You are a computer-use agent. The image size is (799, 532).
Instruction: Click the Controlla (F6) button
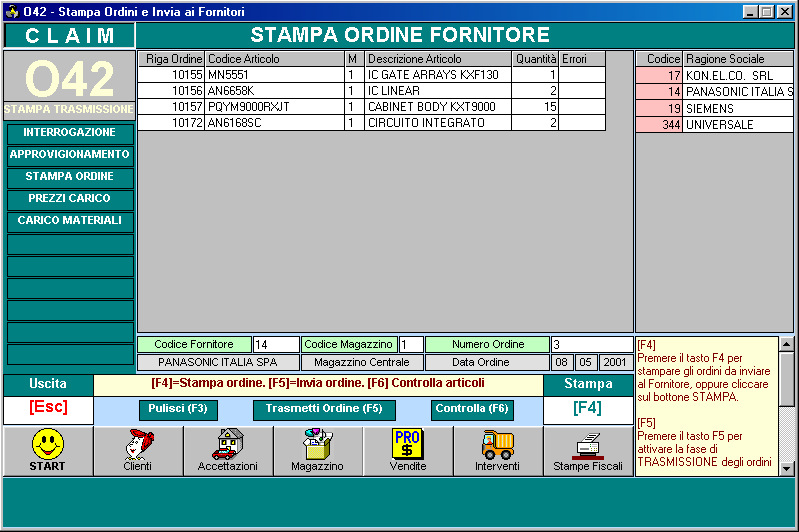[x=472, y=410]
